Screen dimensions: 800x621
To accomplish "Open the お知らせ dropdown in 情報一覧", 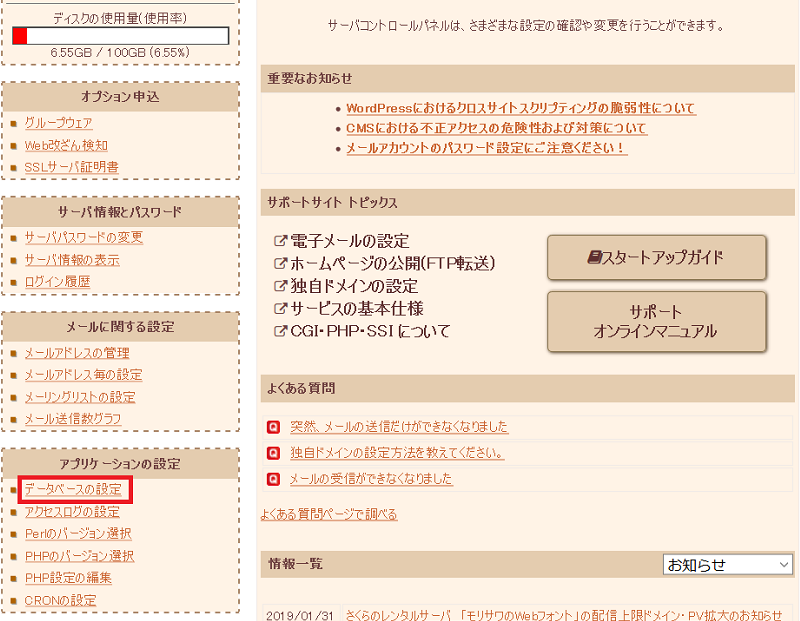I will [727, 564].
